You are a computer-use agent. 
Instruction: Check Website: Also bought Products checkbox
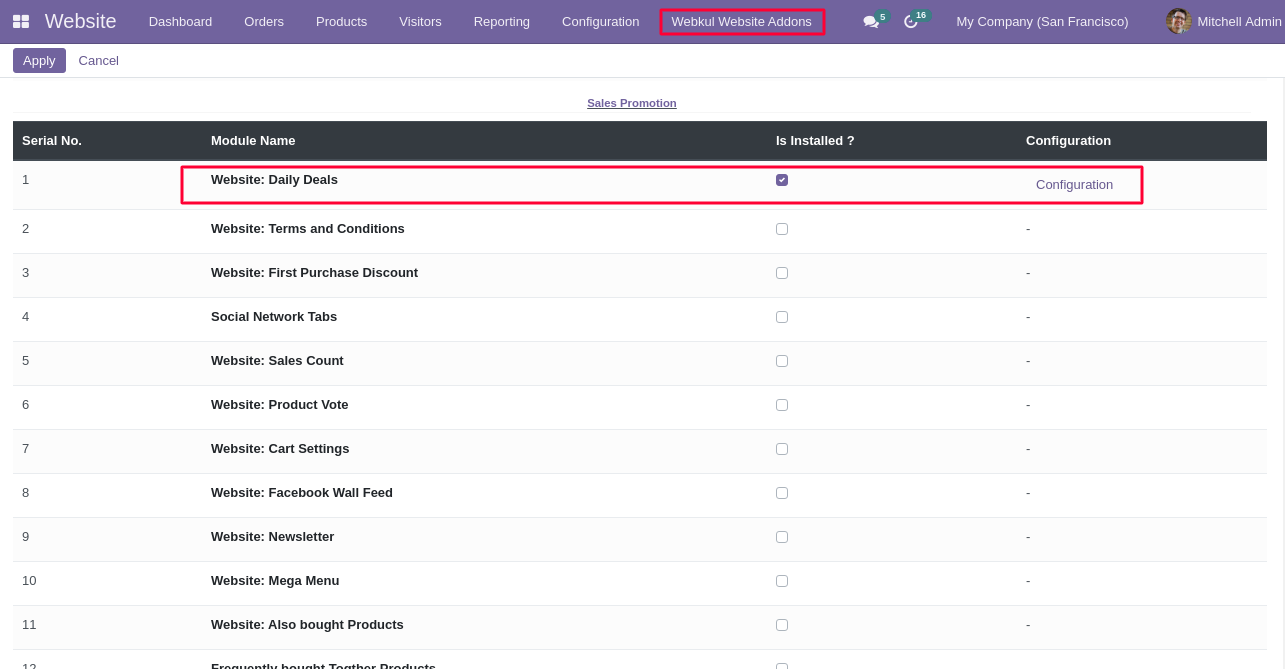pos(782,625)
